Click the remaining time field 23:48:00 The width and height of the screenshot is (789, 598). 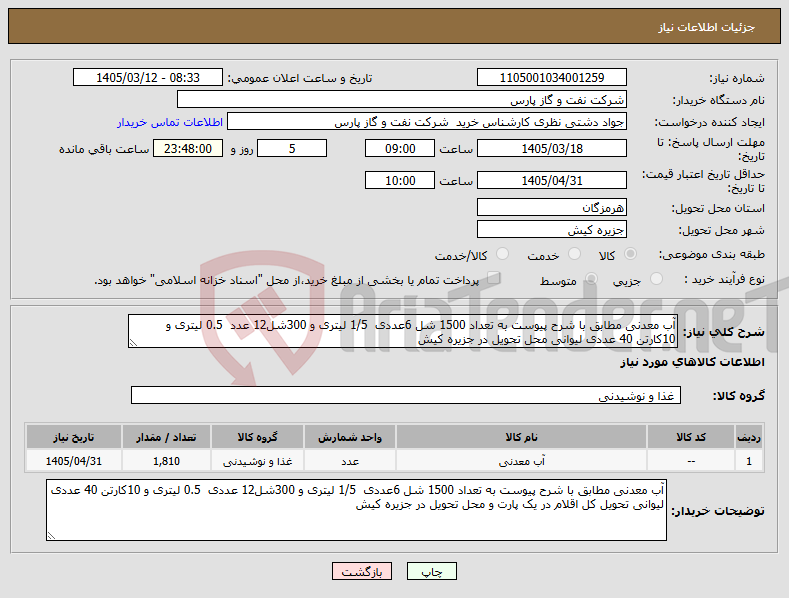tap(188, 148)
